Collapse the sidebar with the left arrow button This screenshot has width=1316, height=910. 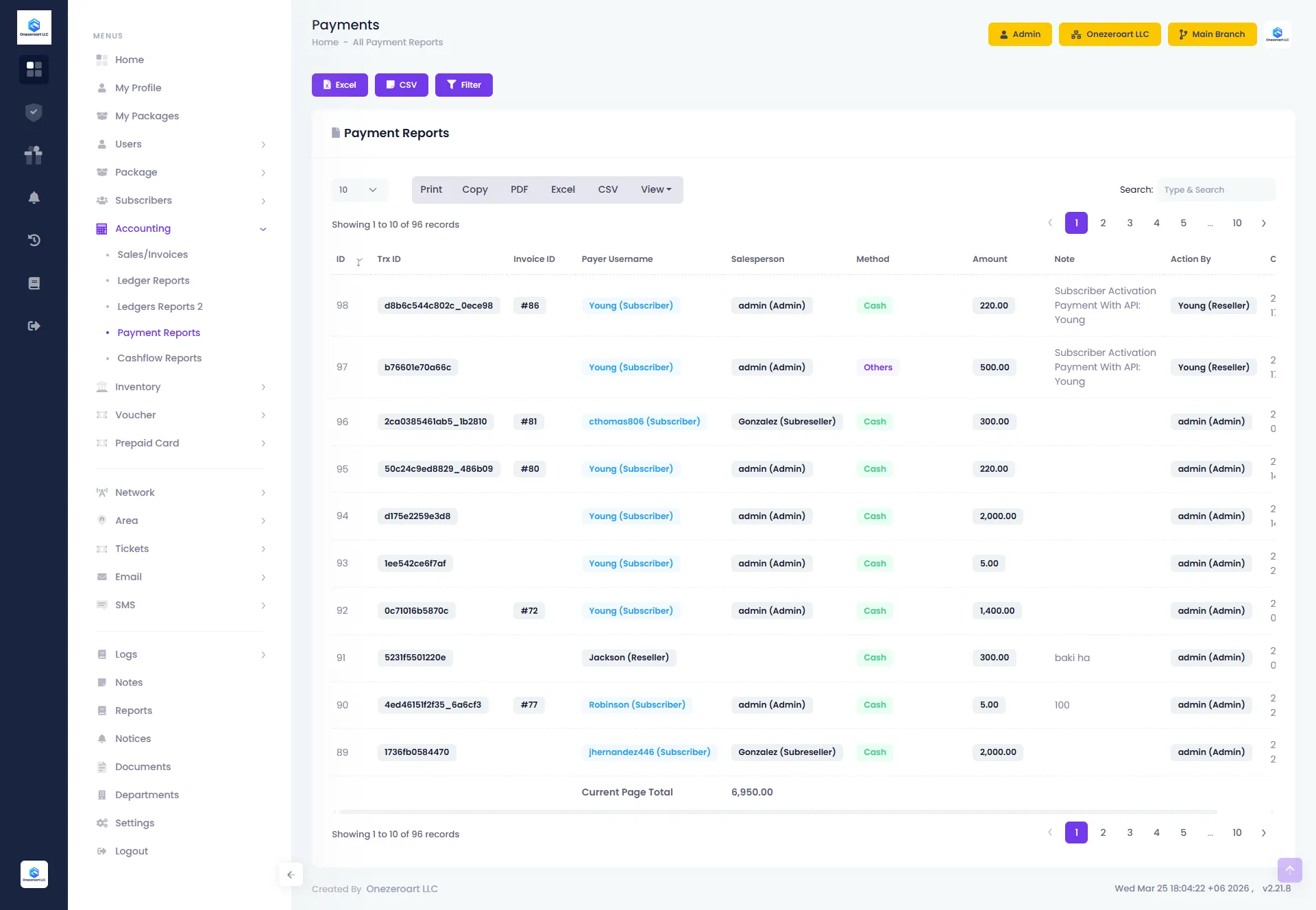pyautogui.click(x=291, y=874)
